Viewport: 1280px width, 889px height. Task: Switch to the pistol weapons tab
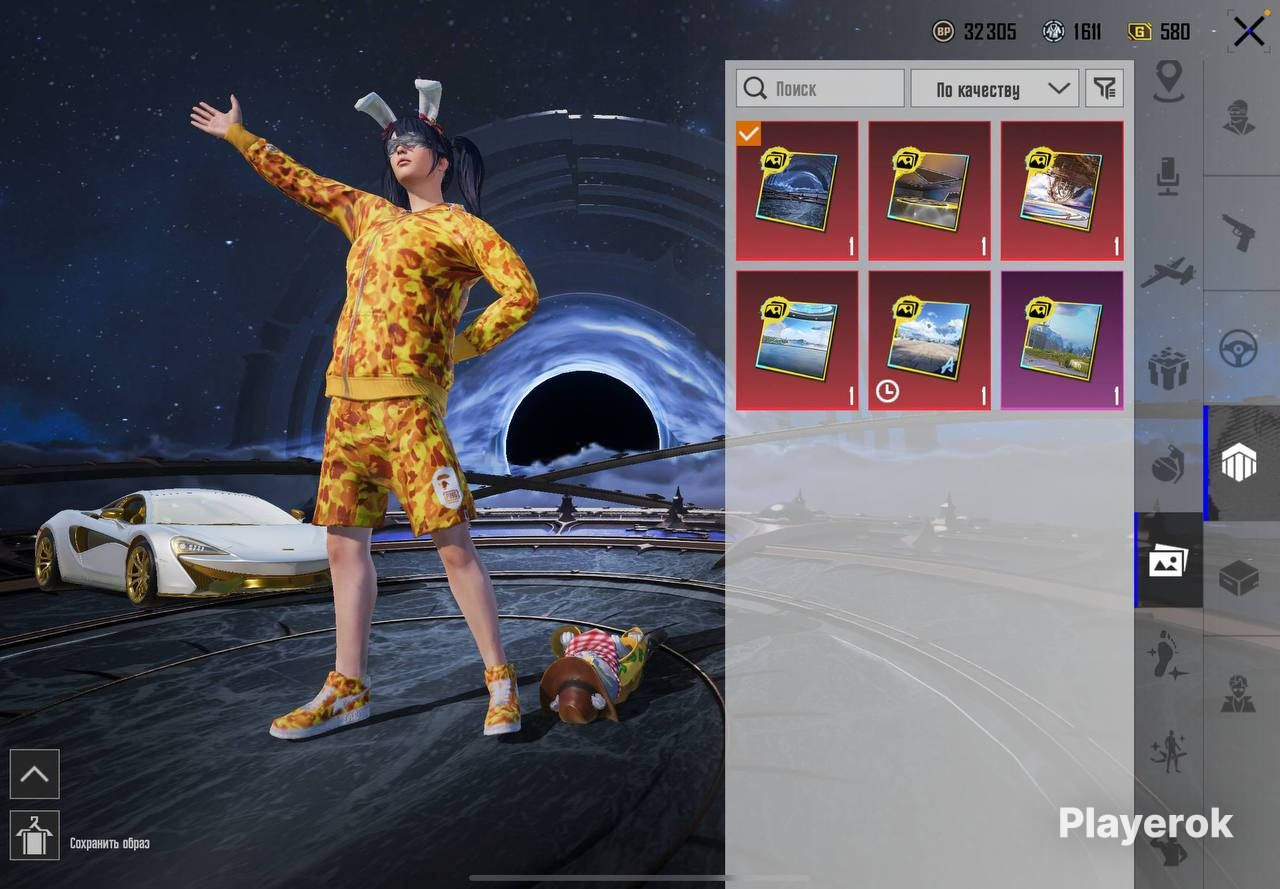(x=1240, y=234)
